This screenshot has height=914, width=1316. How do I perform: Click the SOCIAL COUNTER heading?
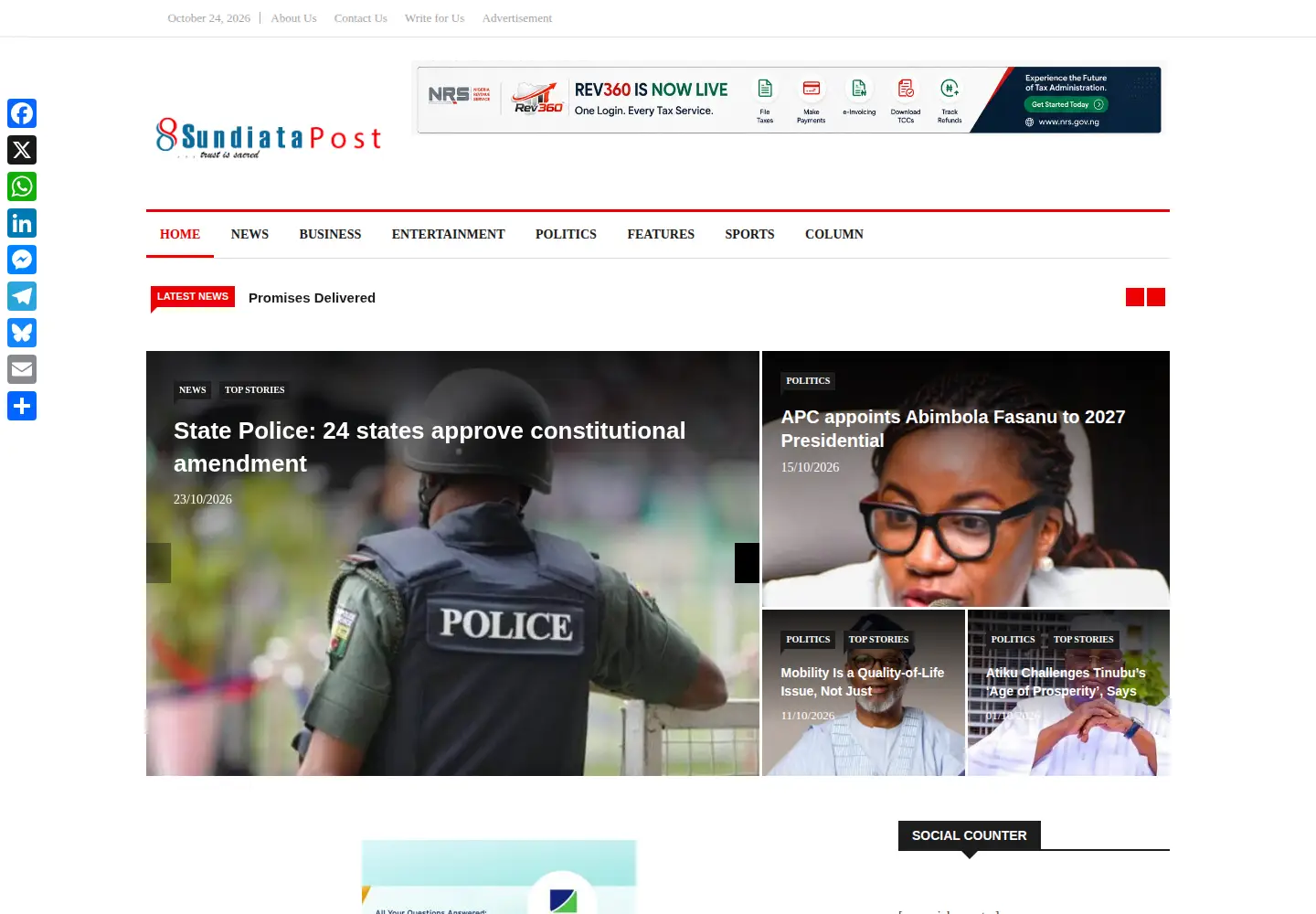pyautogui.click(x=970, y=835)
